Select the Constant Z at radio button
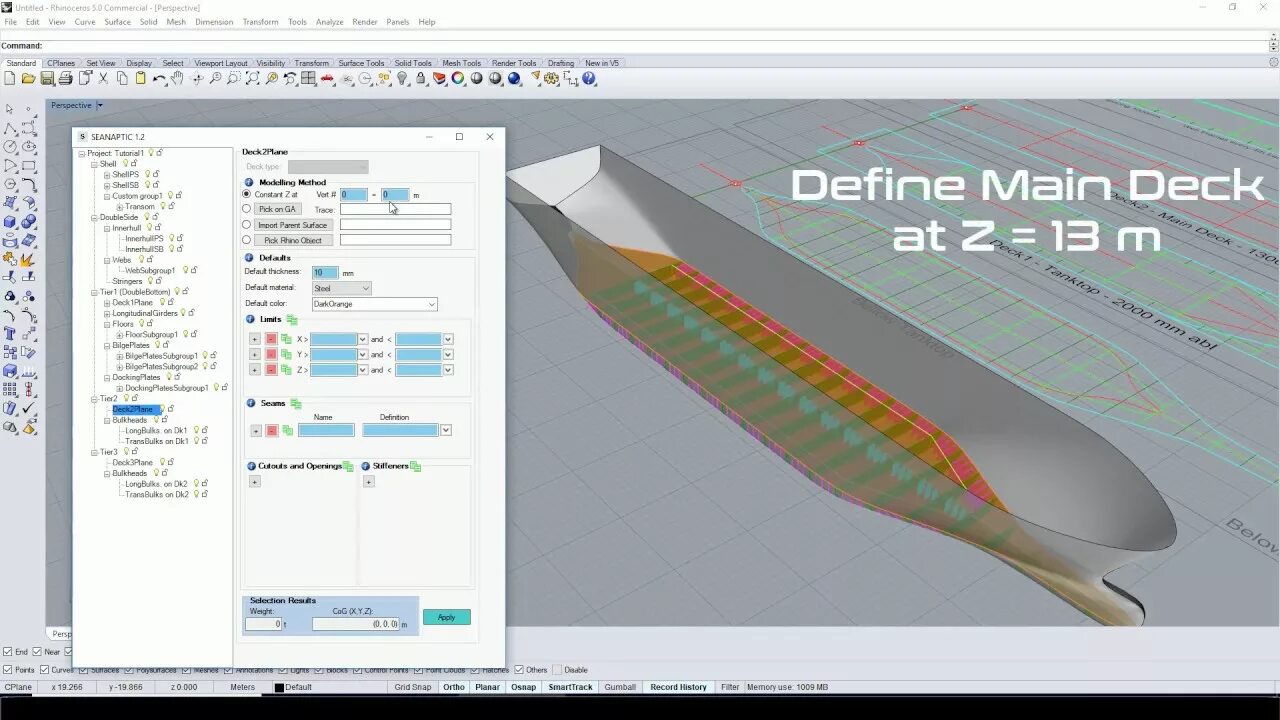The image size is (1280, 720). (x=247, y=194)
